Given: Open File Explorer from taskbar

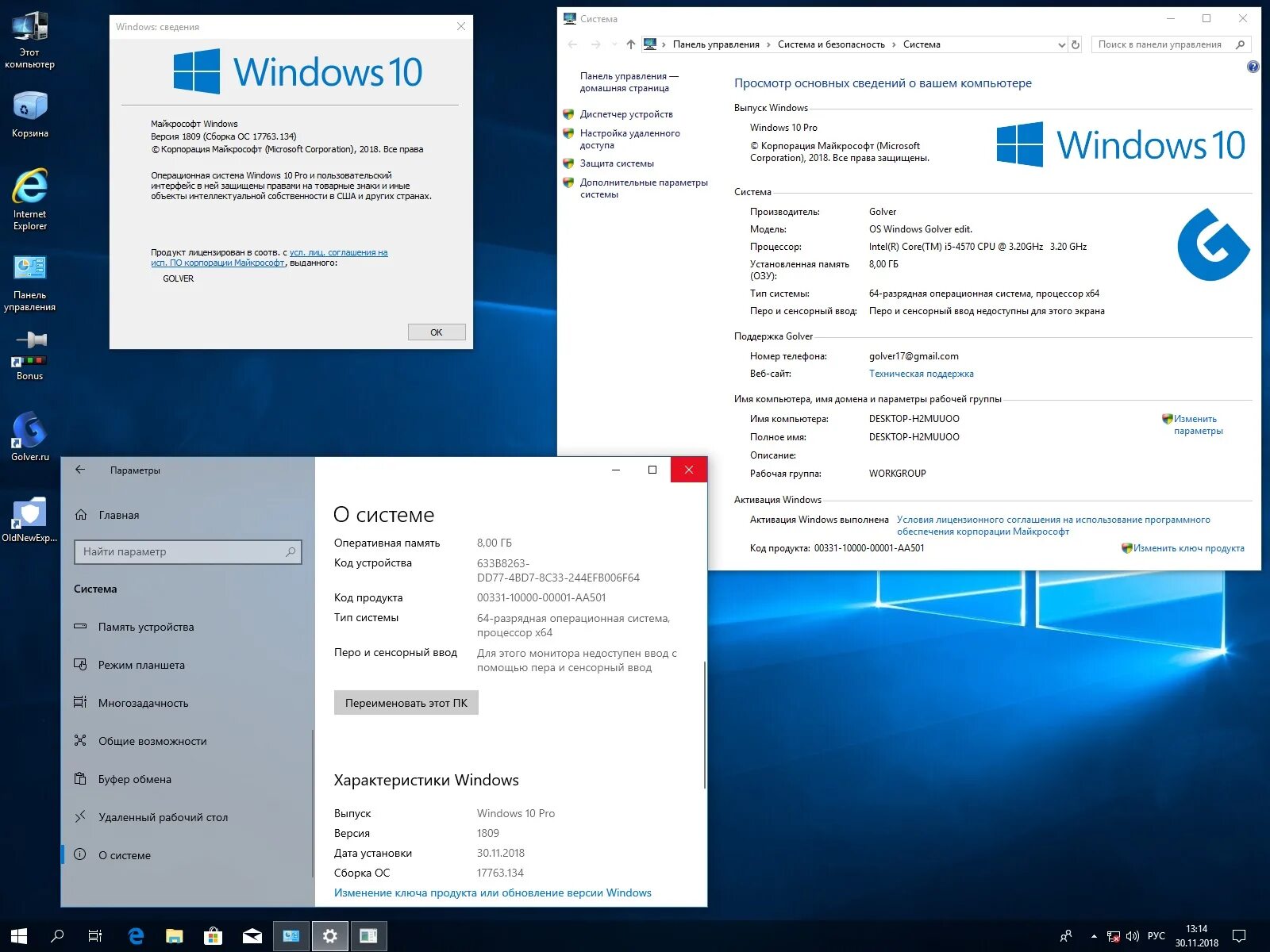Looking at the screenshot, I should pos(174,936).
